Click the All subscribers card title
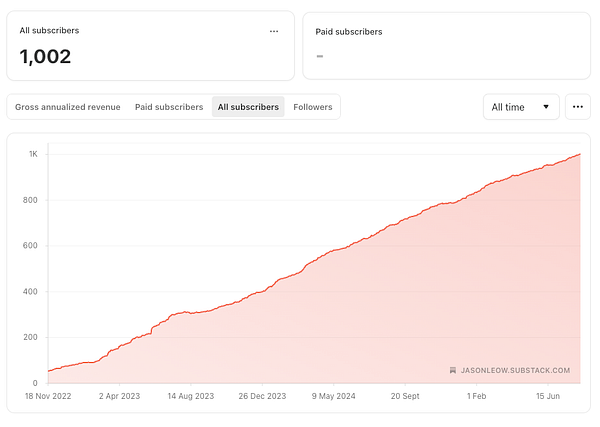Image resolution: width=600 pixels, height=427 pixels. pyautogui.click(x=49, y=31)
